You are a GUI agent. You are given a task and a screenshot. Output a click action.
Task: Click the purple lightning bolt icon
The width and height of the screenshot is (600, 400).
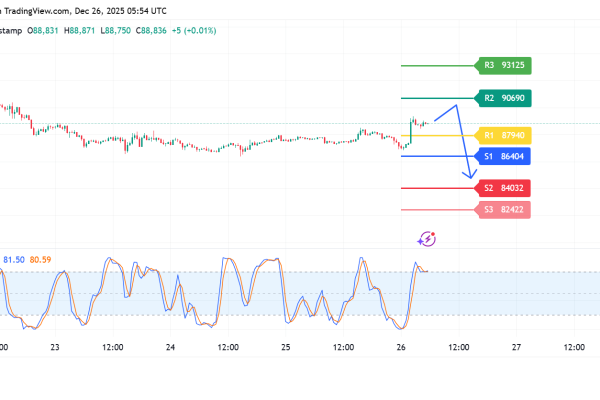(427, 238)
